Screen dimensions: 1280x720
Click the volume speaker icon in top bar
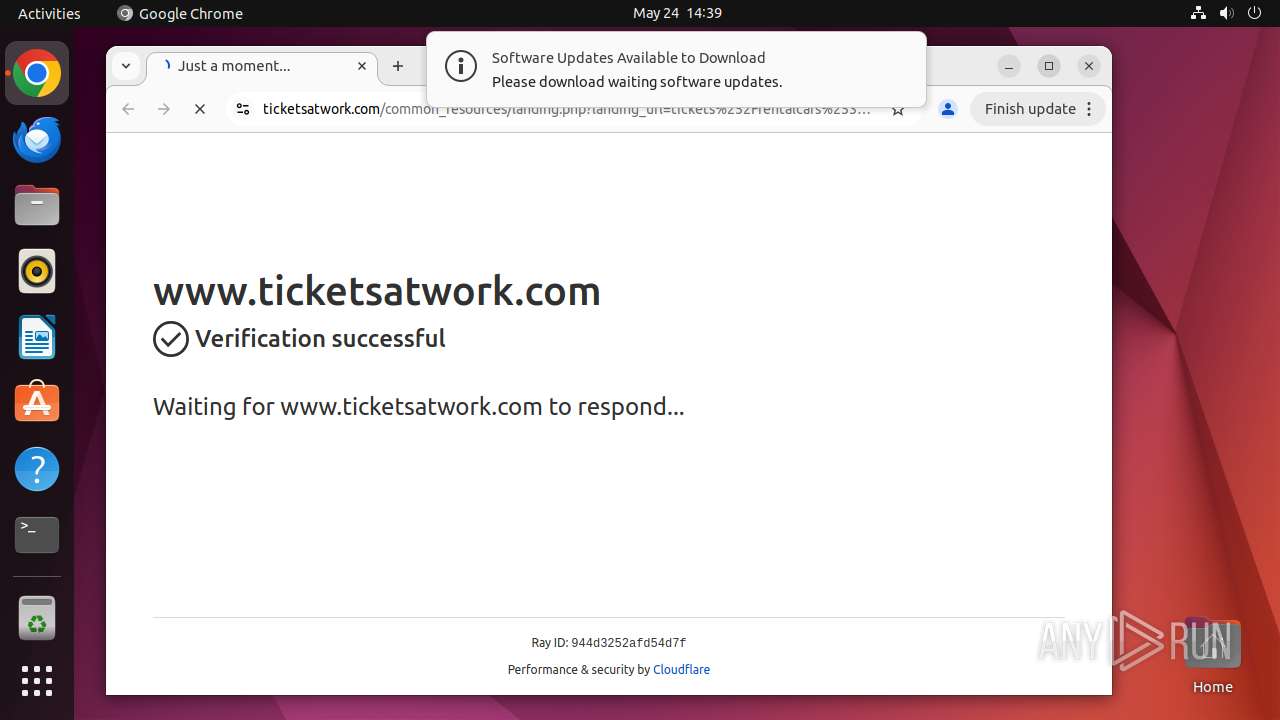(1226, 13)
